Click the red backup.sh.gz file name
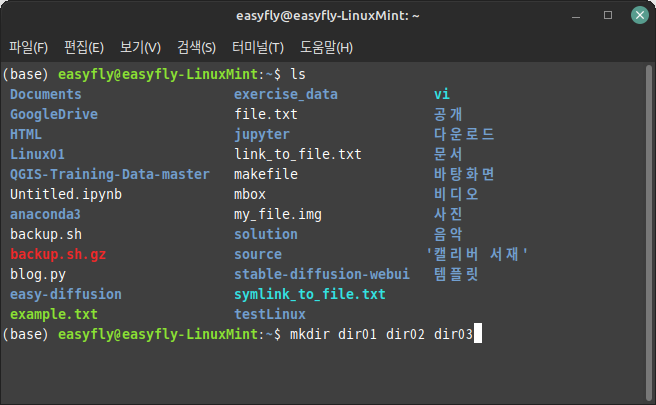656x405 pixels. 58,254
